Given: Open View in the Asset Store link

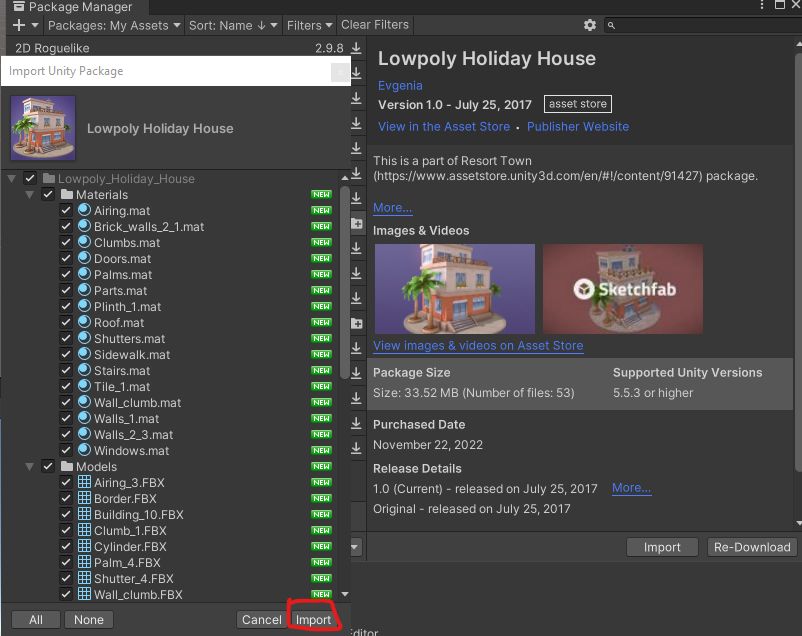Looking at the screenshot, I should pos(444,126).
